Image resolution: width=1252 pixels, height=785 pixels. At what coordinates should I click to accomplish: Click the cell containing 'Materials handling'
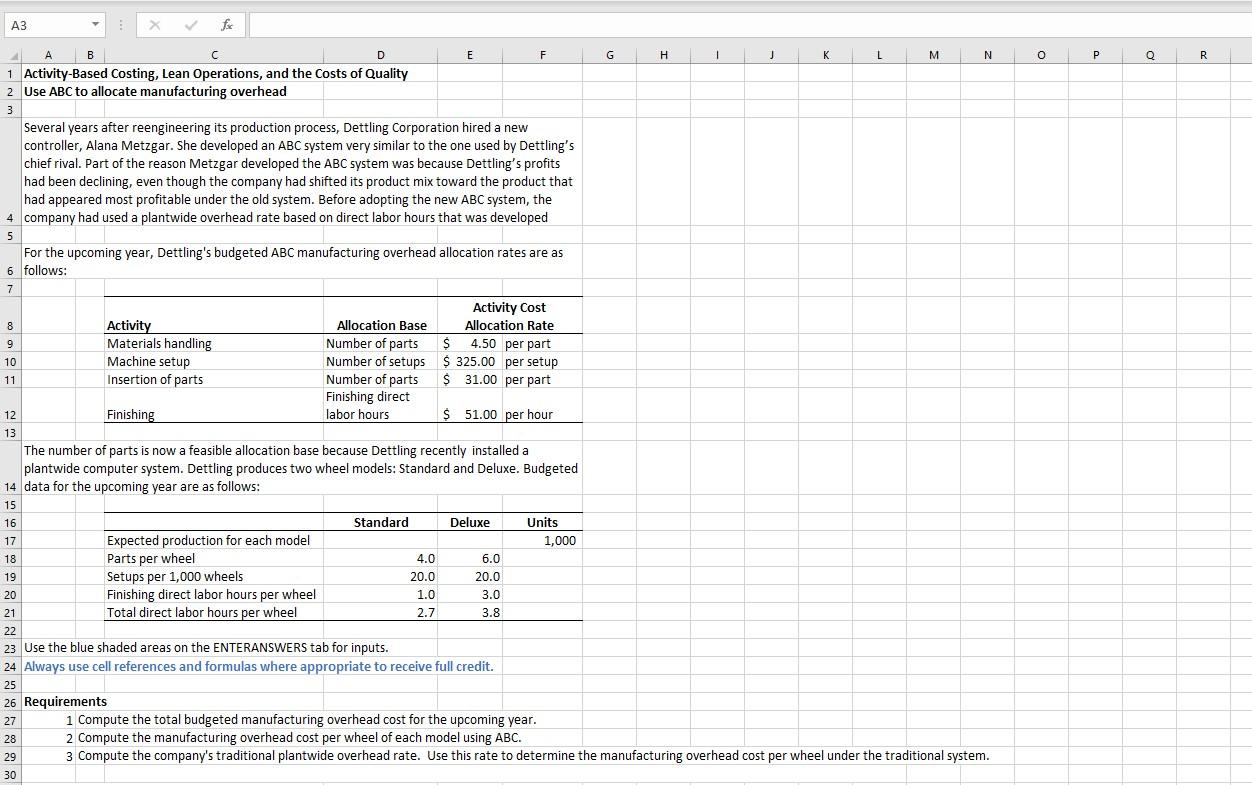tap(160, 343)
